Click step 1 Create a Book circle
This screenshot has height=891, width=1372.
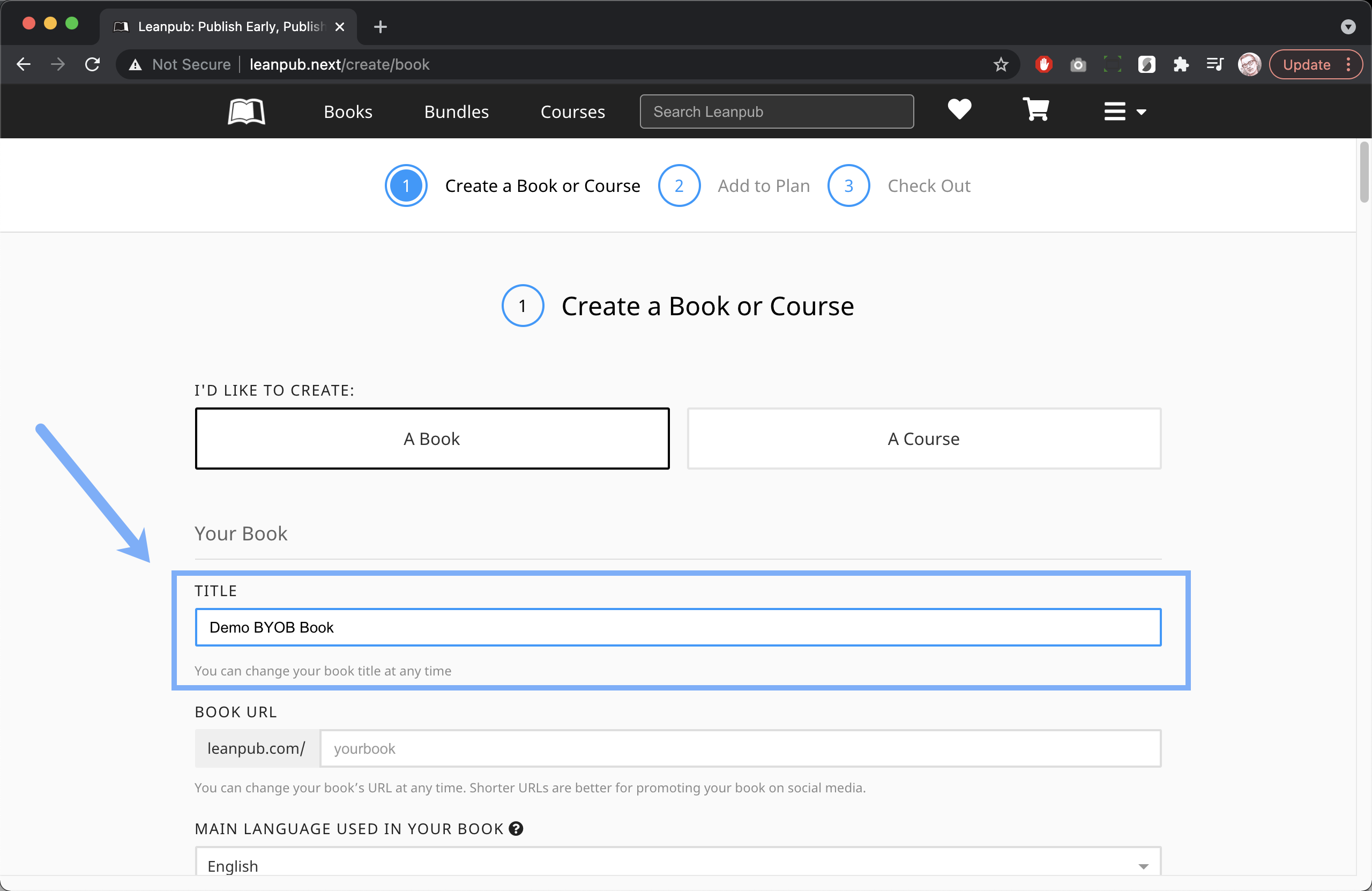tap(406, 185)
